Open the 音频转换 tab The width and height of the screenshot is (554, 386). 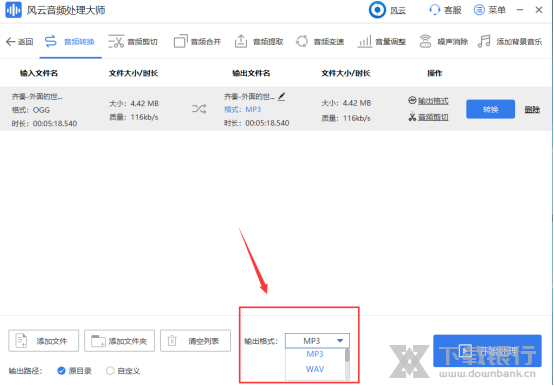70,42
